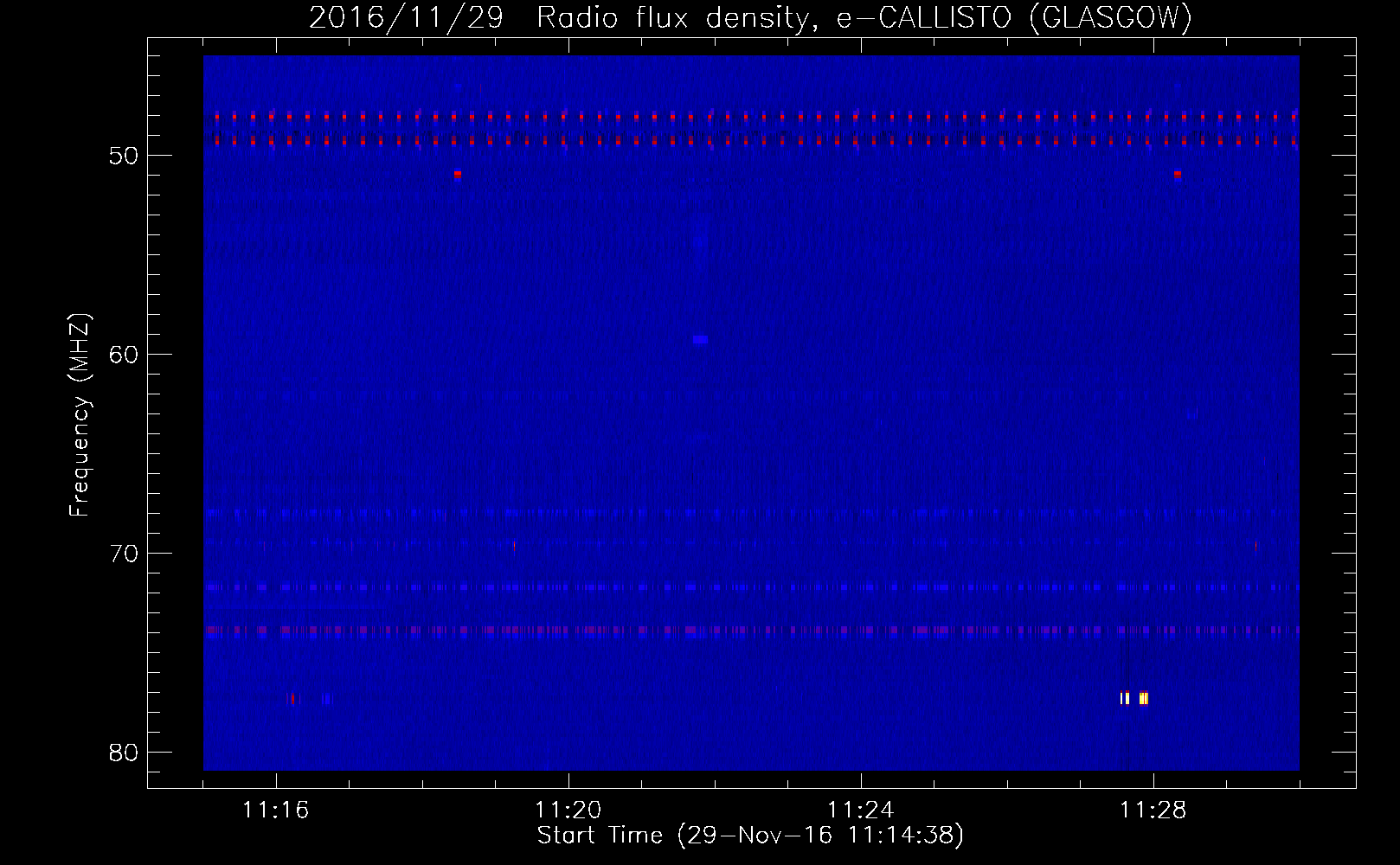Click the 11:20 time tick label
Image resolution: width=1400 pixels, height=865 pixels.
click(568, 811)
